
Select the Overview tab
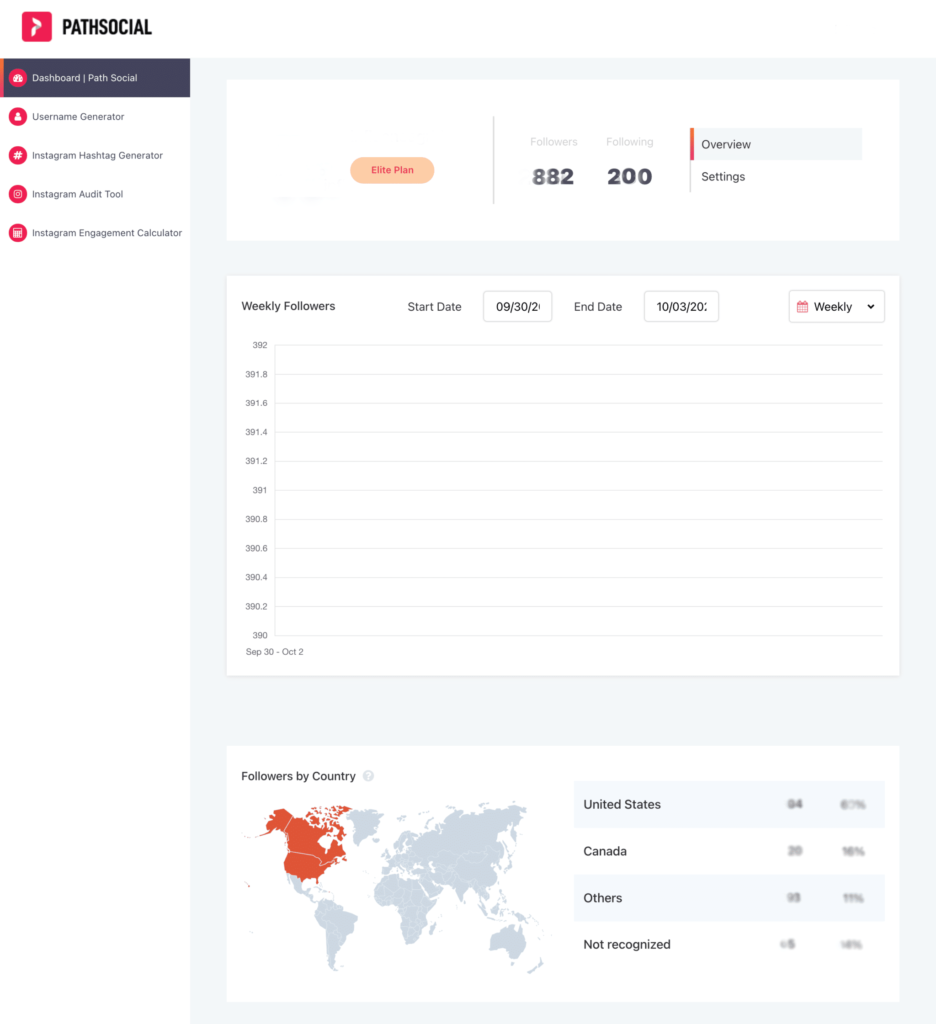(725, 144)
